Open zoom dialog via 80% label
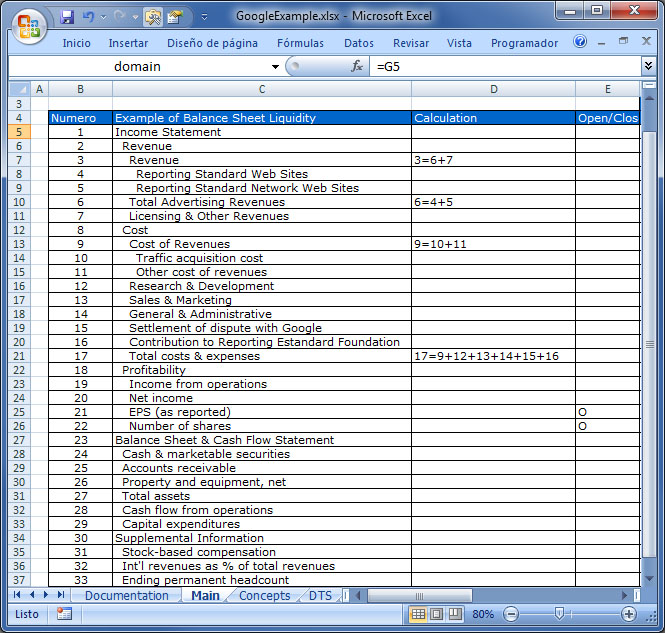 tap(483, 614)
